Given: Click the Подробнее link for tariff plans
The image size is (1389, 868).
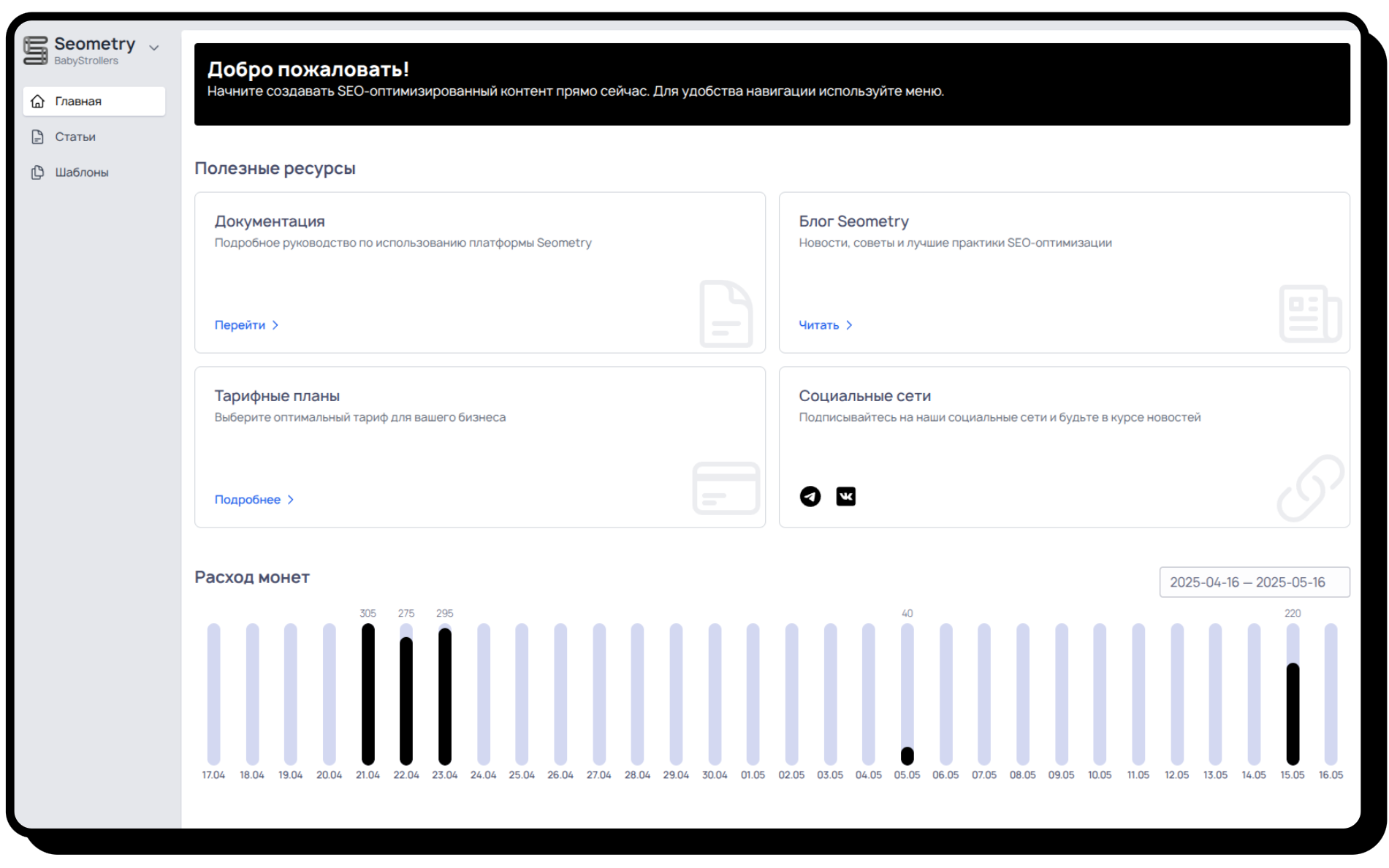Looking at the screenshot, I should tap(247, 500).
